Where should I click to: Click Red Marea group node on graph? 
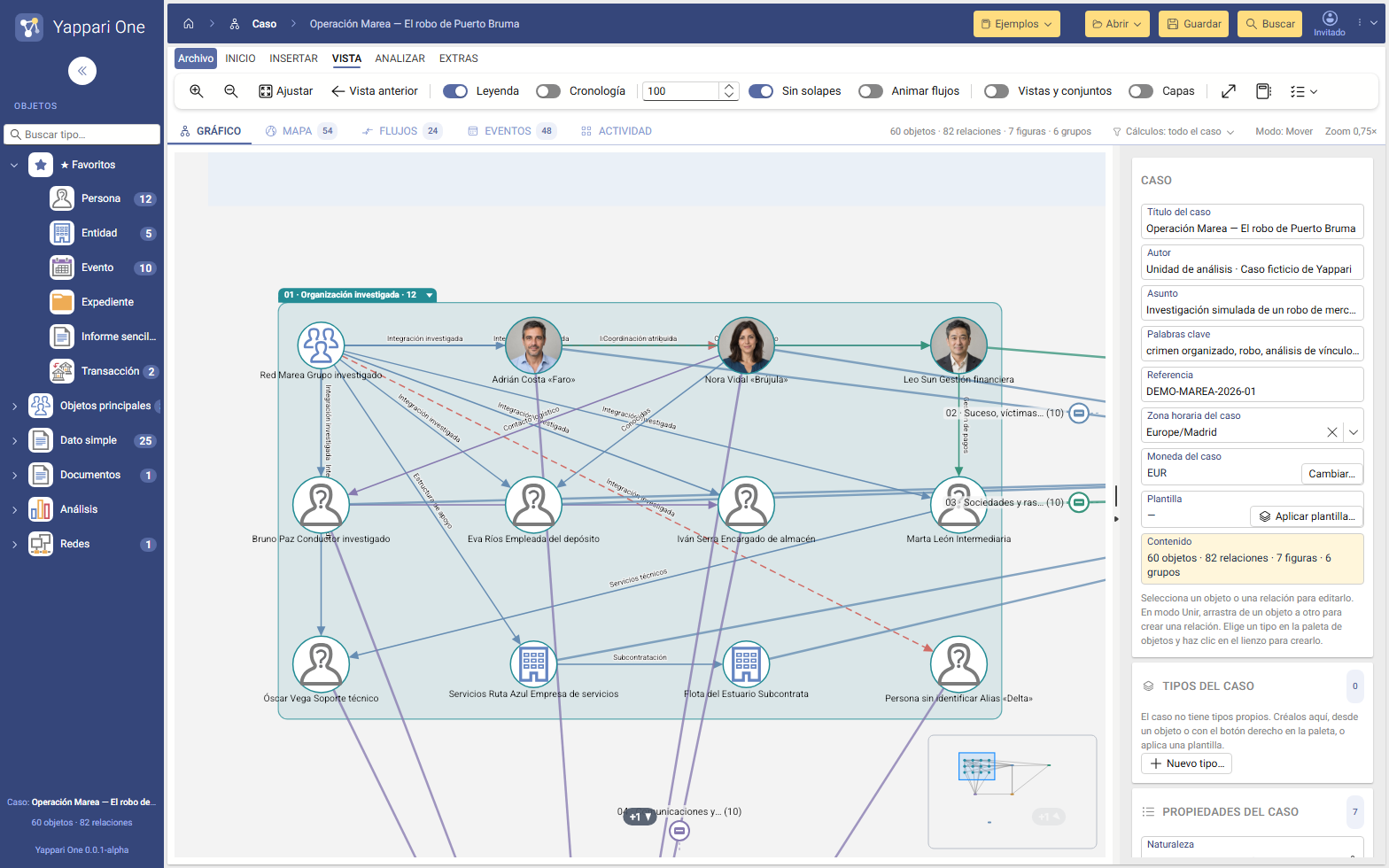tap(321, 345)
